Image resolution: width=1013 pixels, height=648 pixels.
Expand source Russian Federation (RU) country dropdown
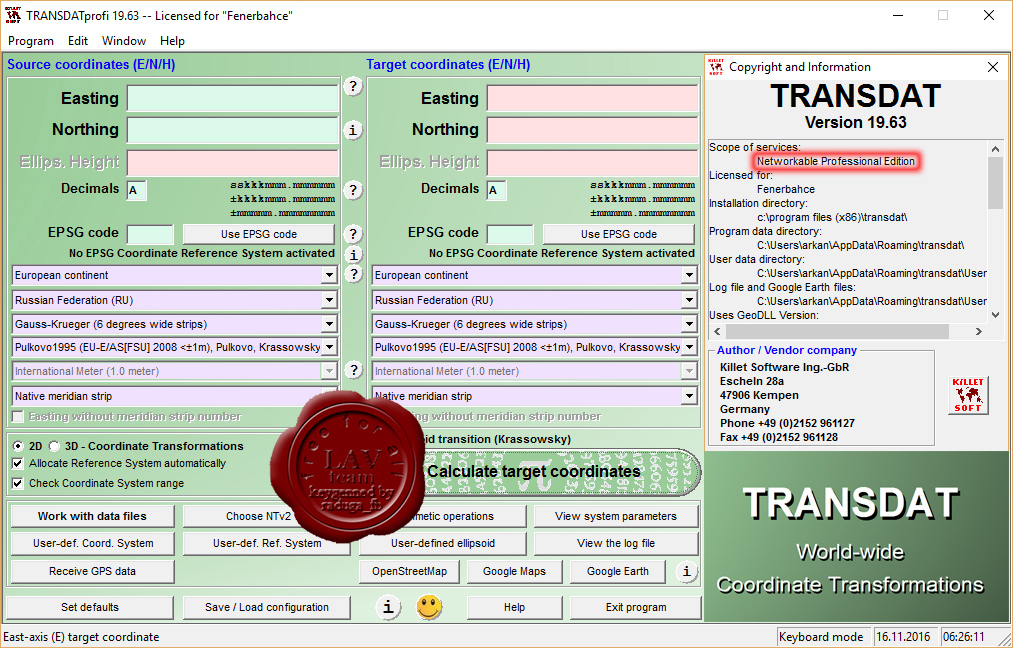point(329,300)
